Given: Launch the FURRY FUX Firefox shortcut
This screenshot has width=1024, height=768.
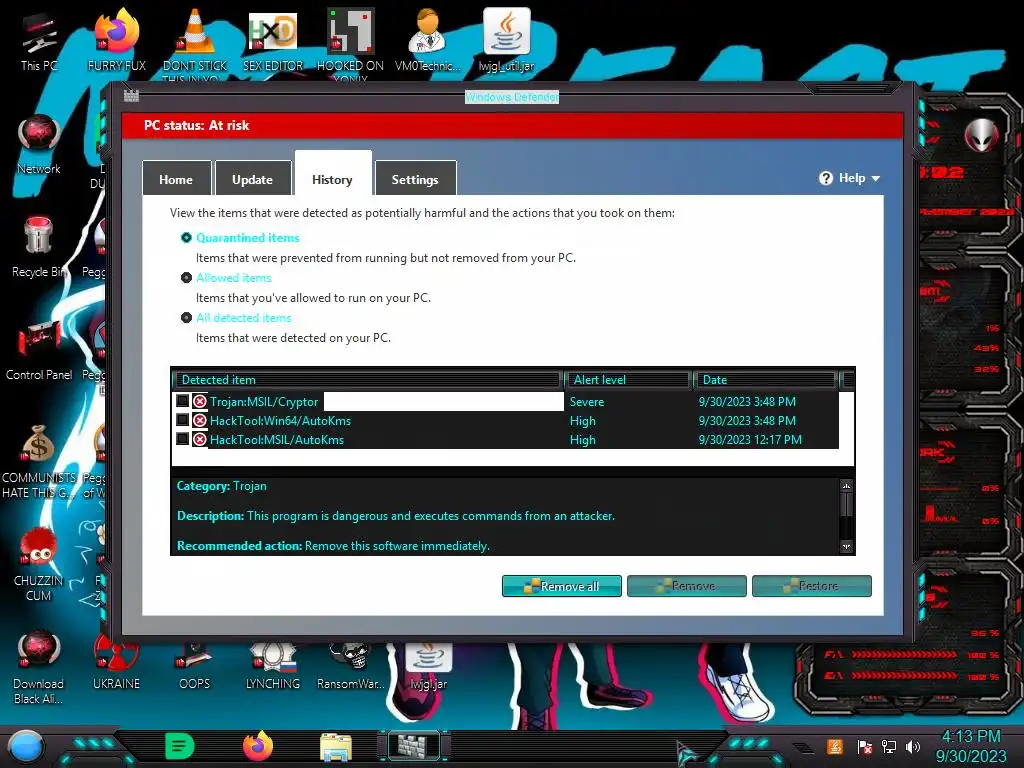Looking at the screenshot, I should pos(117,41).
